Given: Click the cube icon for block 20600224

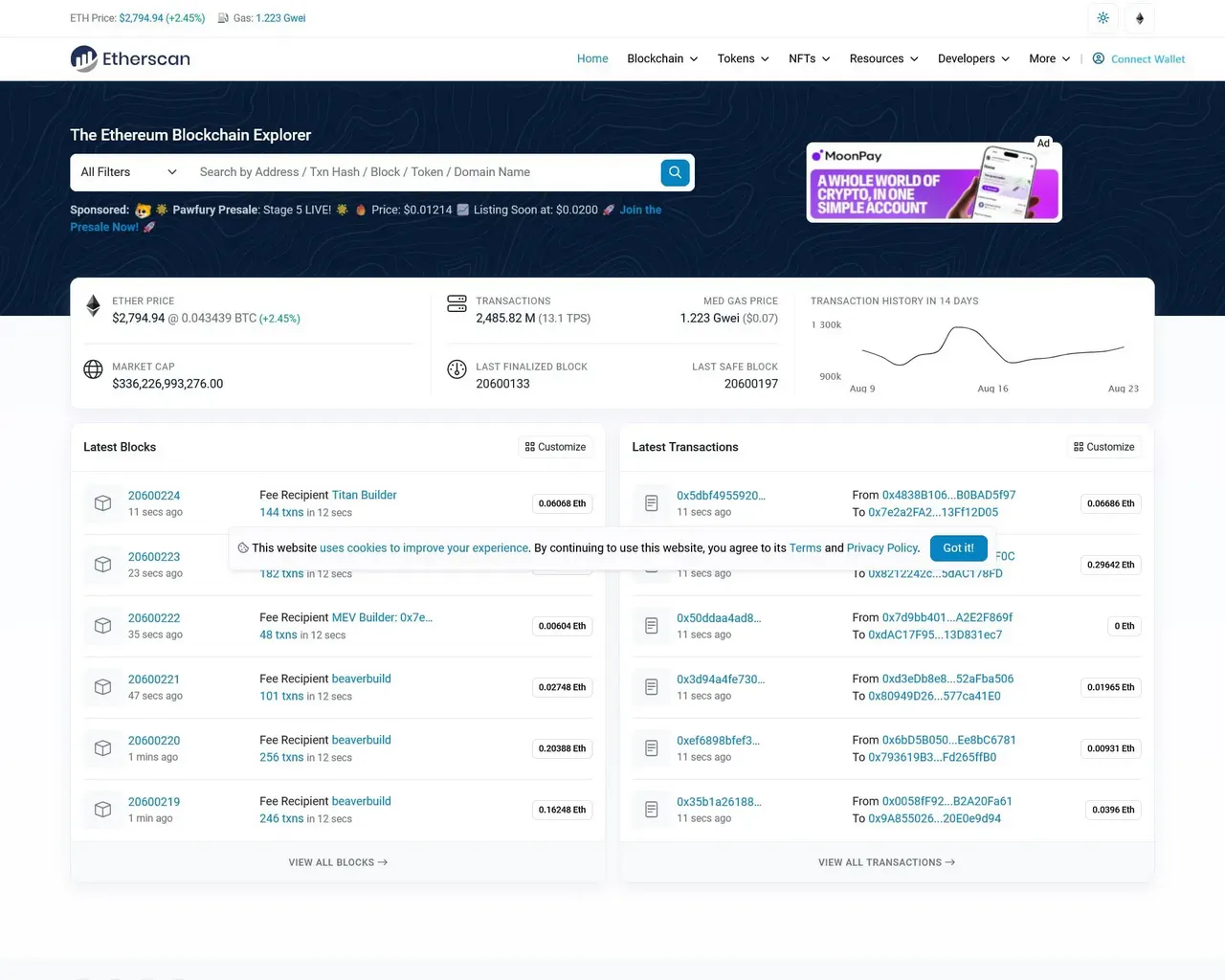Looking at the screenshot, I should tap(102, 503).
